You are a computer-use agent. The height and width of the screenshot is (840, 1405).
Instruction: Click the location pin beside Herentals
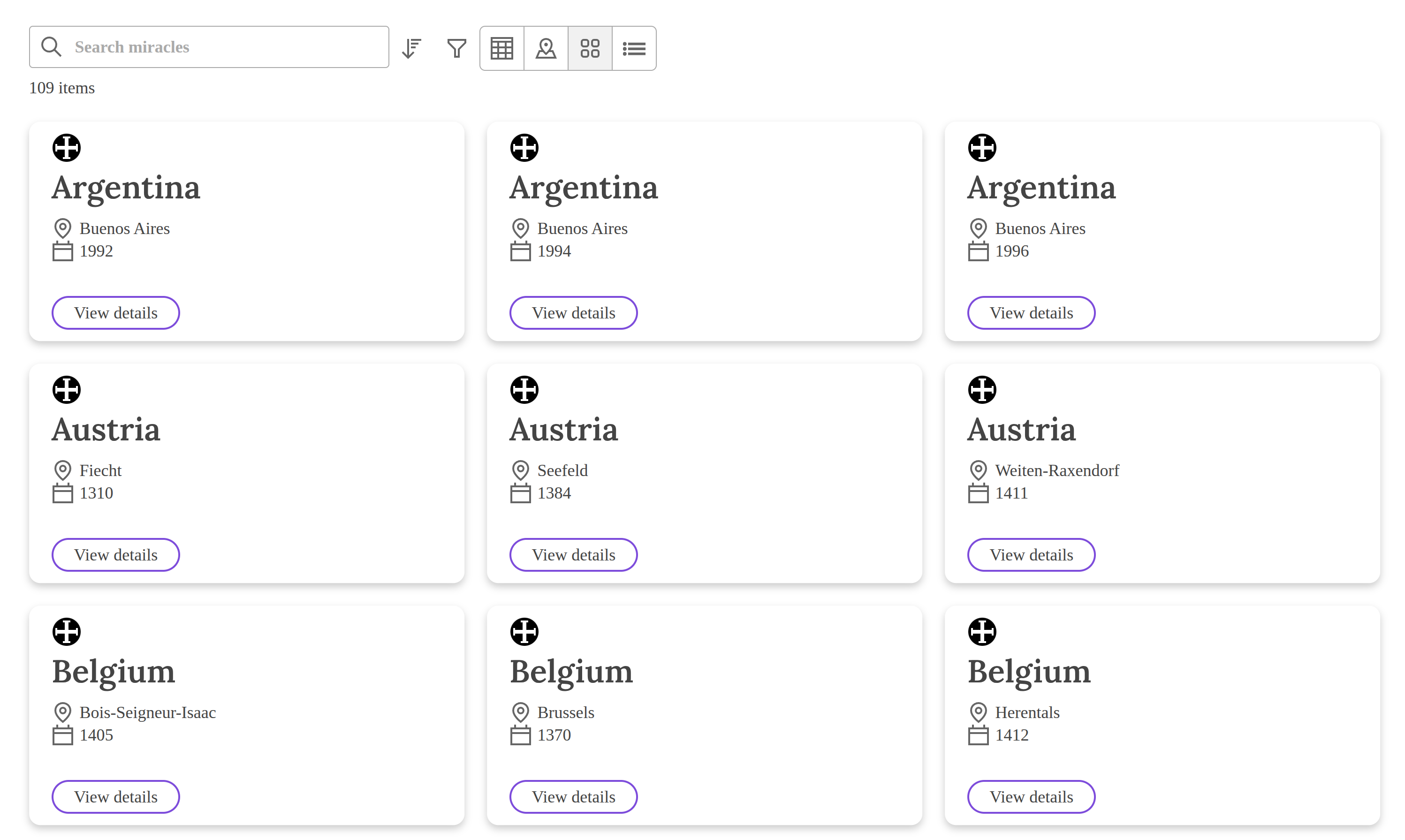click(x=978, y=712)
